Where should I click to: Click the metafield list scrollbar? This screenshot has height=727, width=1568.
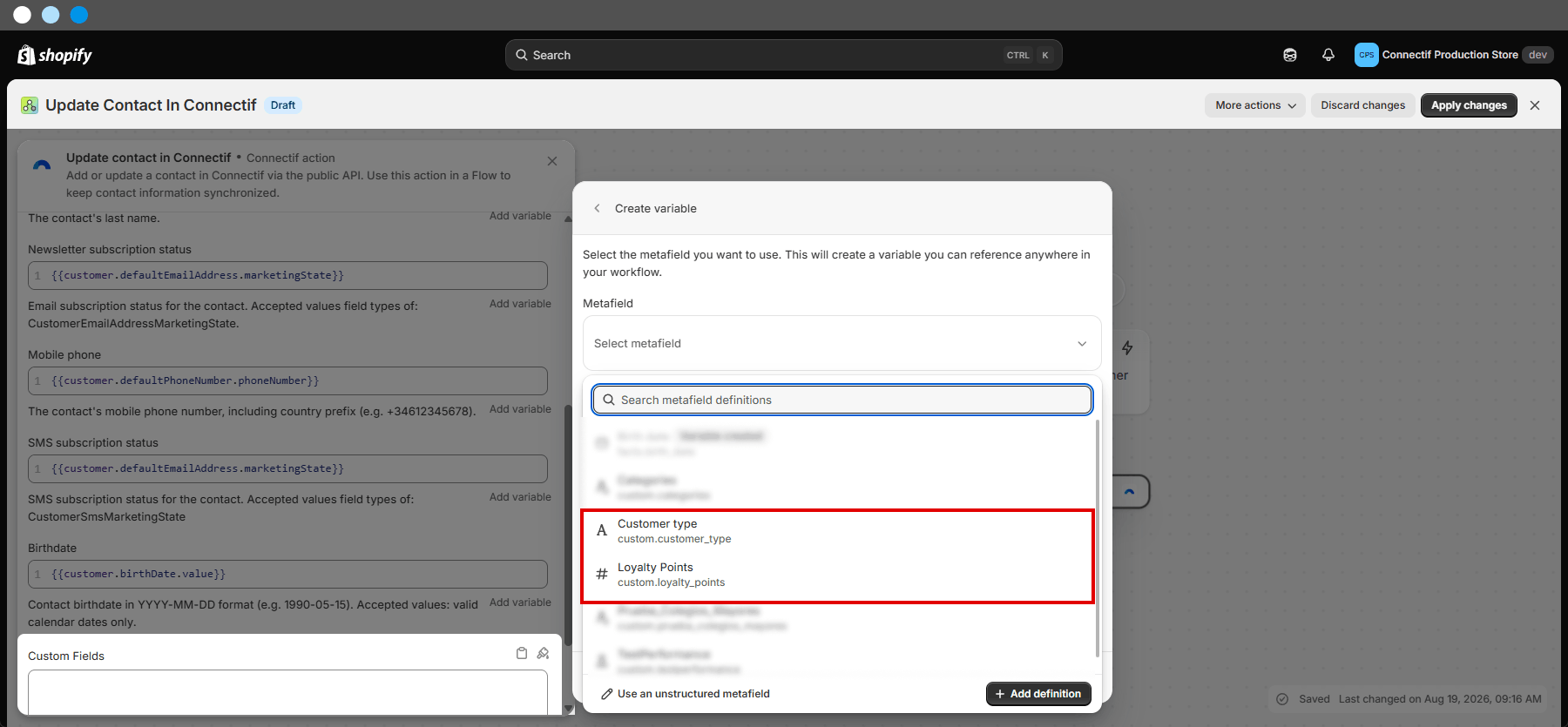pos(1097,538)
